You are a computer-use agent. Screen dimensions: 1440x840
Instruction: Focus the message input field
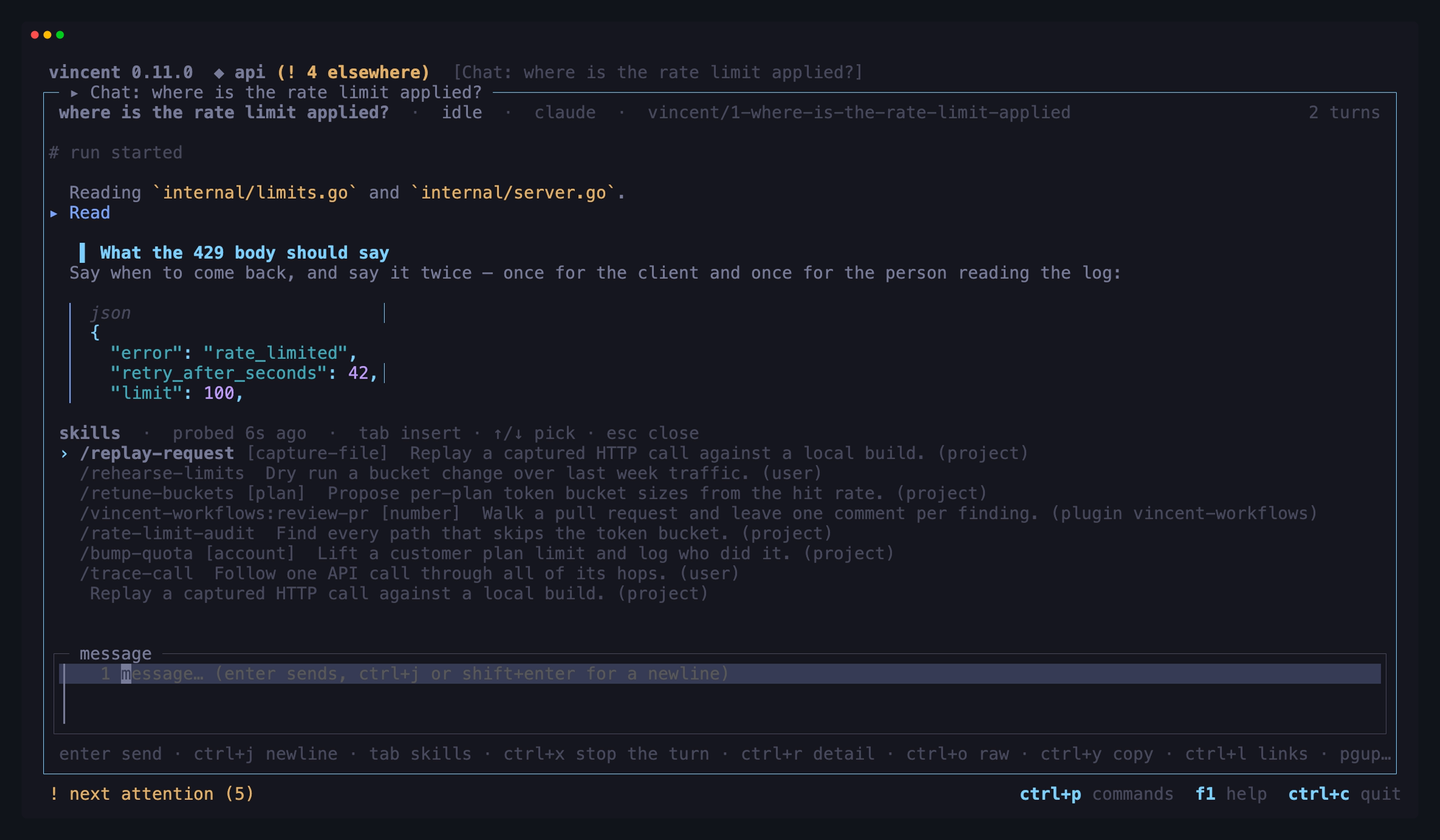(x=720, y=694)
